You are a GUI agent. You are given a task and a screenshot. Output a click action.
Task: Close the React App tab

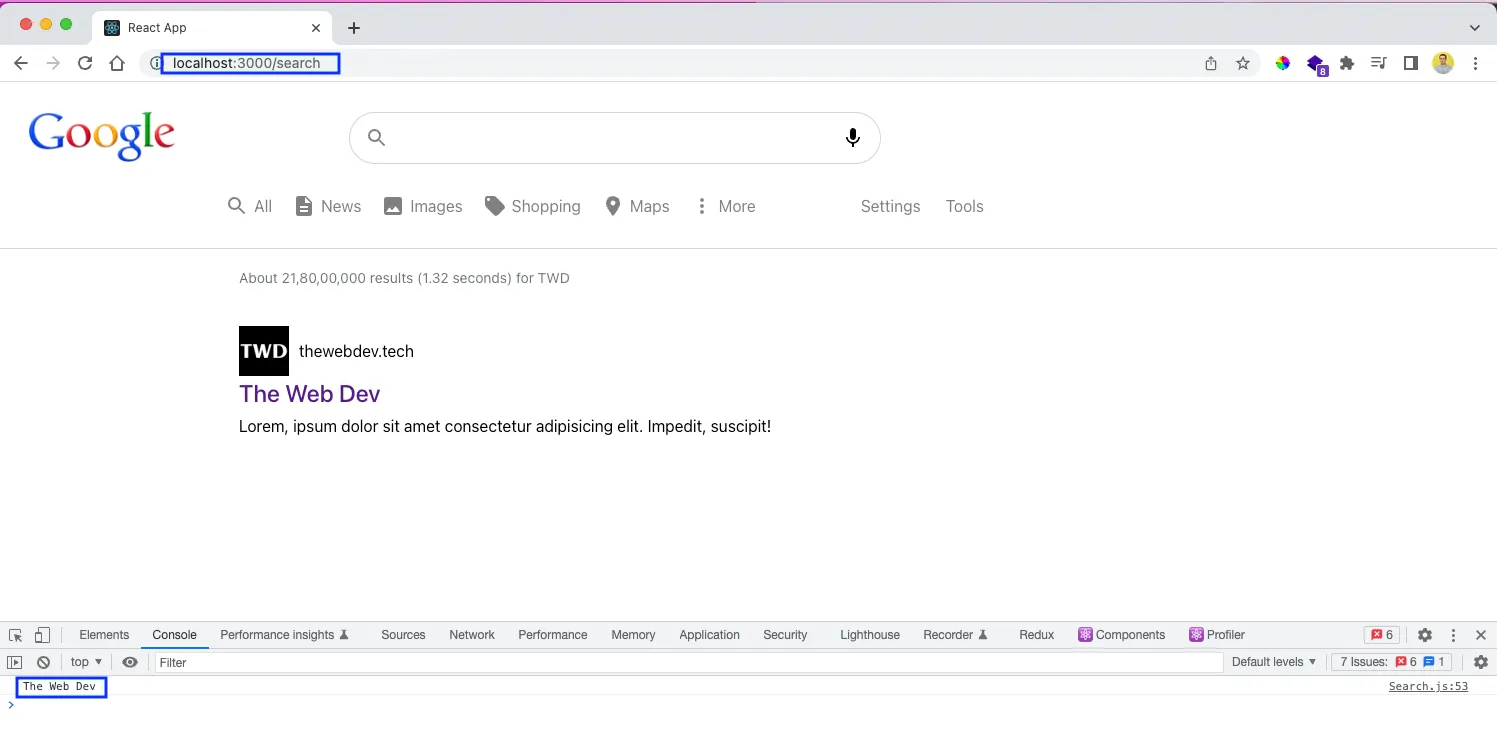[317, 28]
